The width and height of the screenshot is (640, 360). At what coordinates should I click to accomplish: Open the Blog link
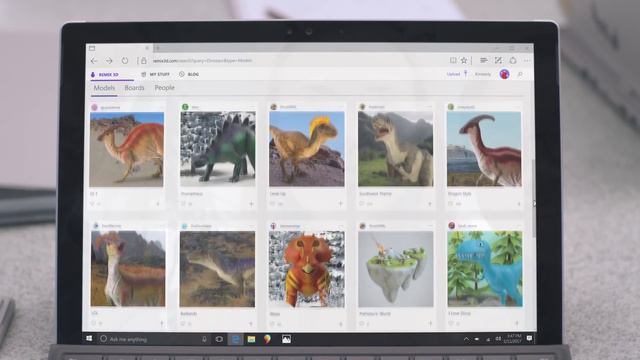pyautogui.click(x=189, y=74)
